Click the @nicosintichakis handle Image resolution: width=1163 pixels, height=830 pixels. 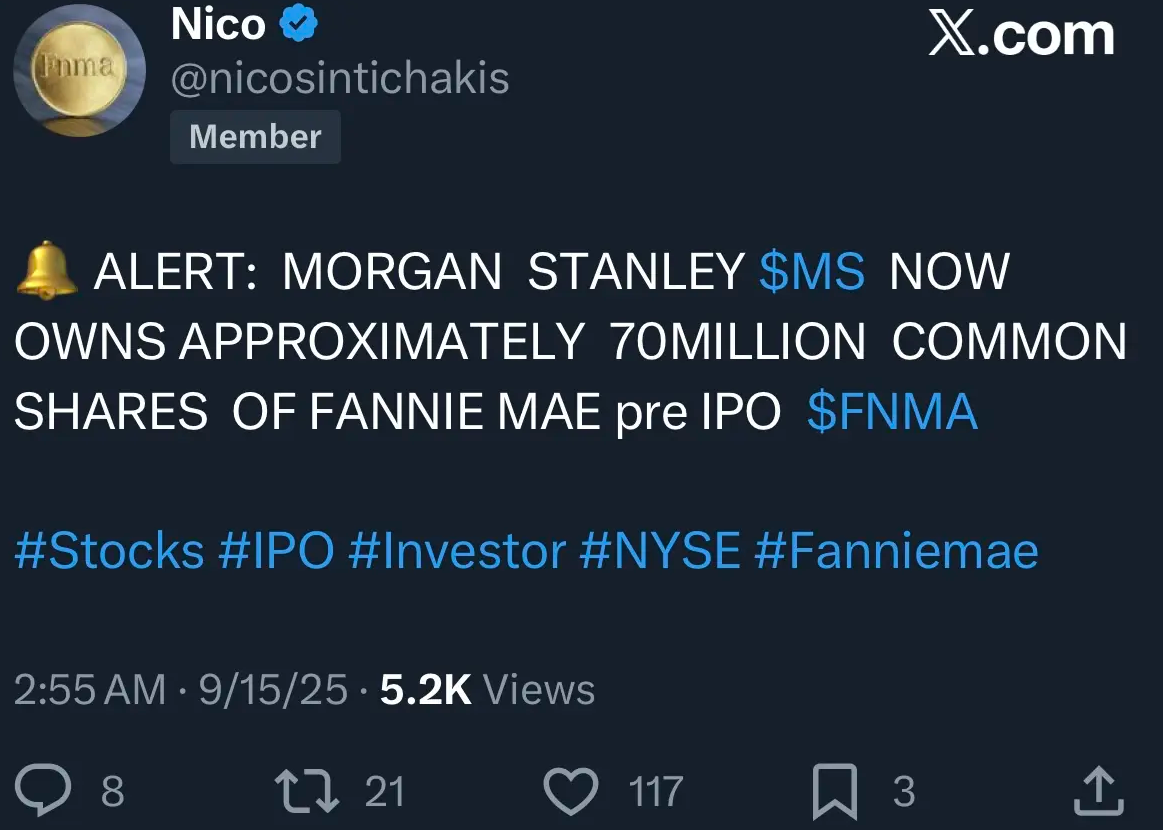pyautogui.click(x=340, y=78)
